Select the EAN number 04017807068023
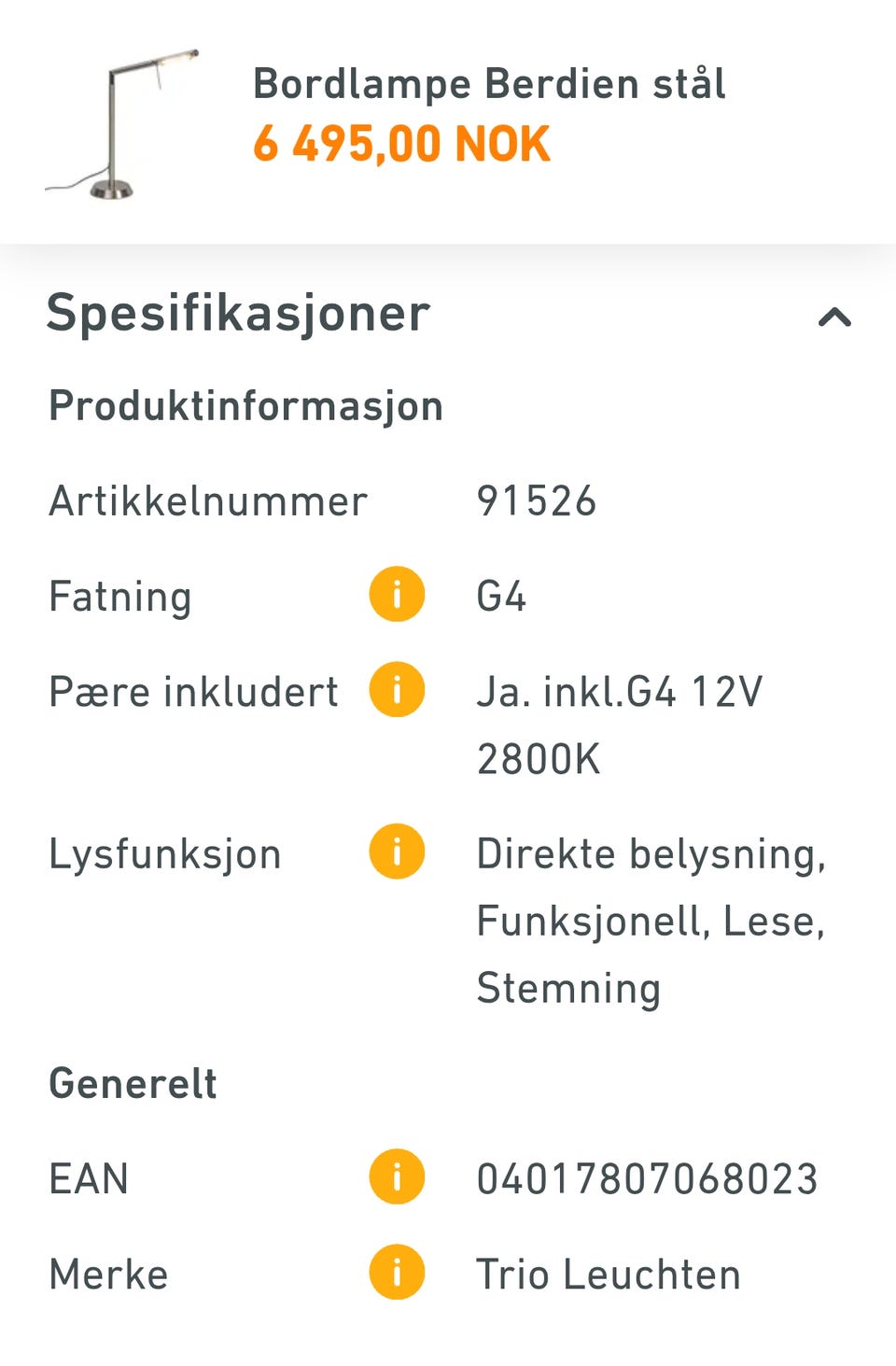The image size is (896, 1366). coord(647,1178)
